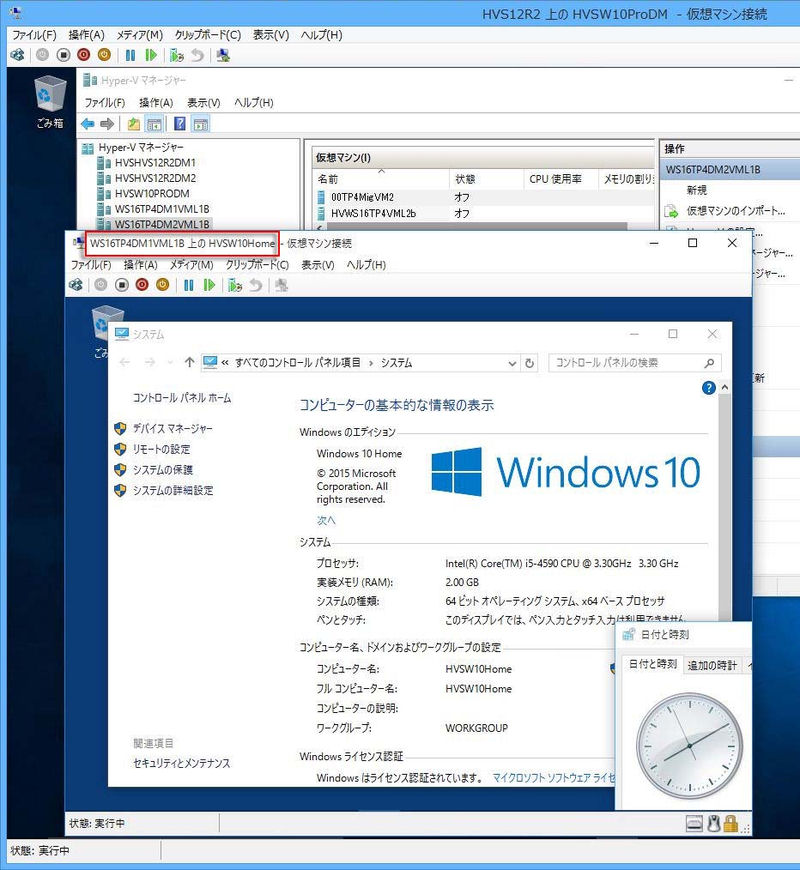800x870 pixels.
Task: Select the Recycle Bin icon on the outer desktop
Action: (50, 102)
